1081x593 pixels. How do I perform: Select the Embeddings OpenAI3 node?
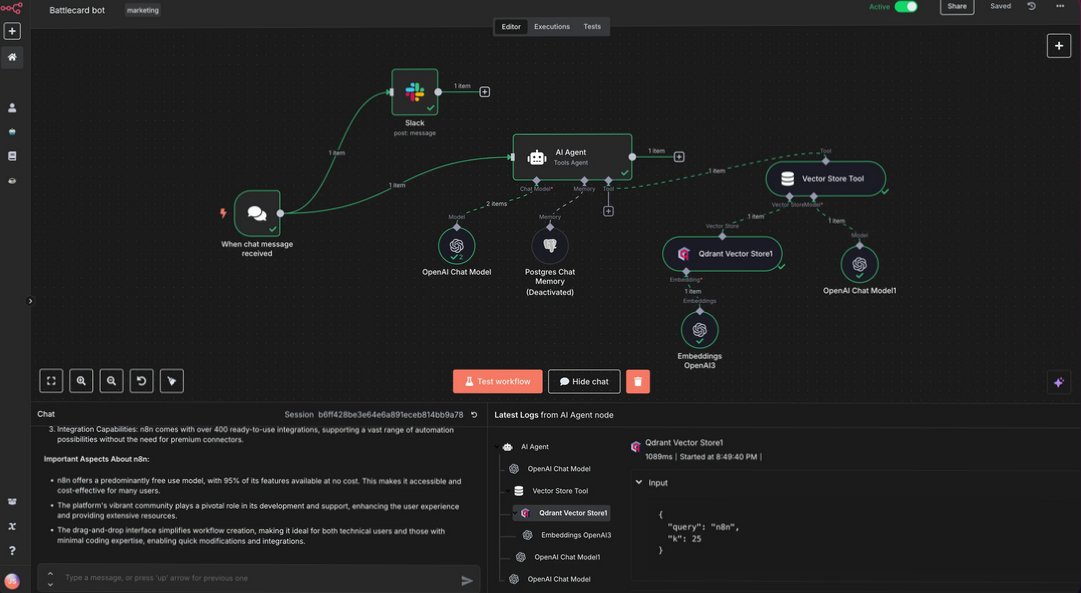700,329
